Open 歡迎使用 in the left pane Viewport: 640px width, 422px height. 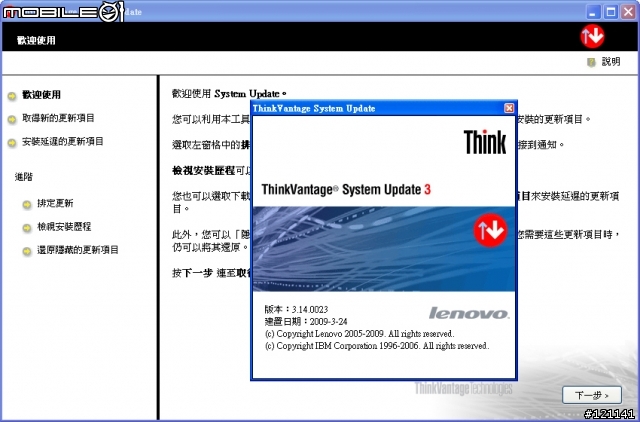point(41,95)
